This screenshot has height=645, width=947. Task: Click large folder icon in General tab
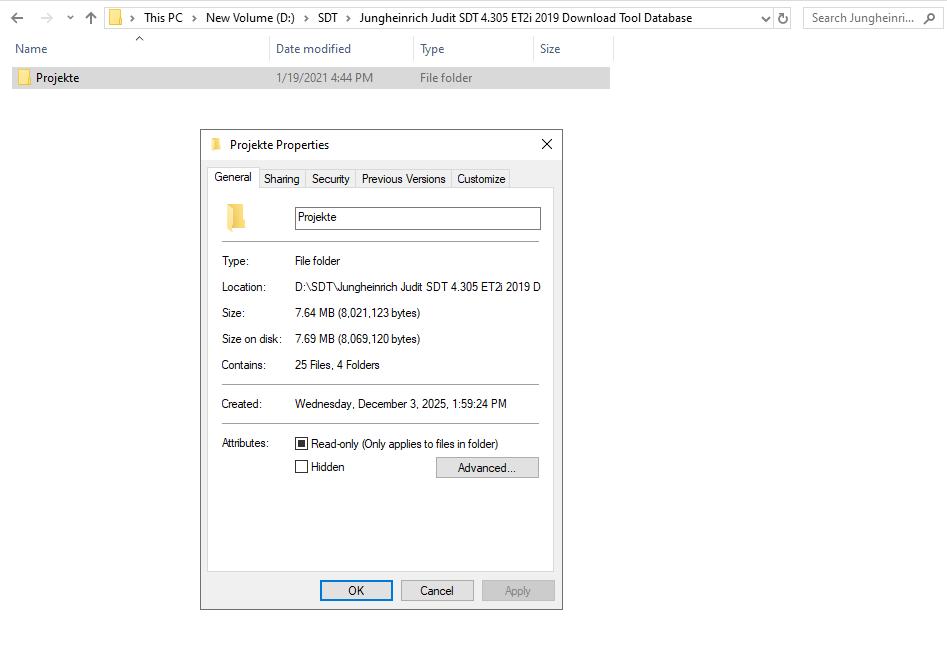click(236, 217)
